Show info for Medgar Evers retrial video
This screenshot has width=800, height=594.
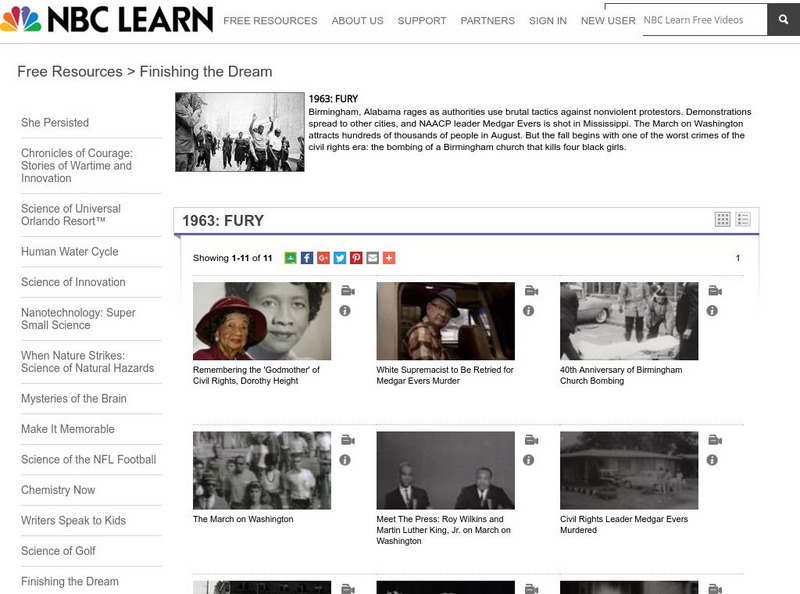[529, 311]
